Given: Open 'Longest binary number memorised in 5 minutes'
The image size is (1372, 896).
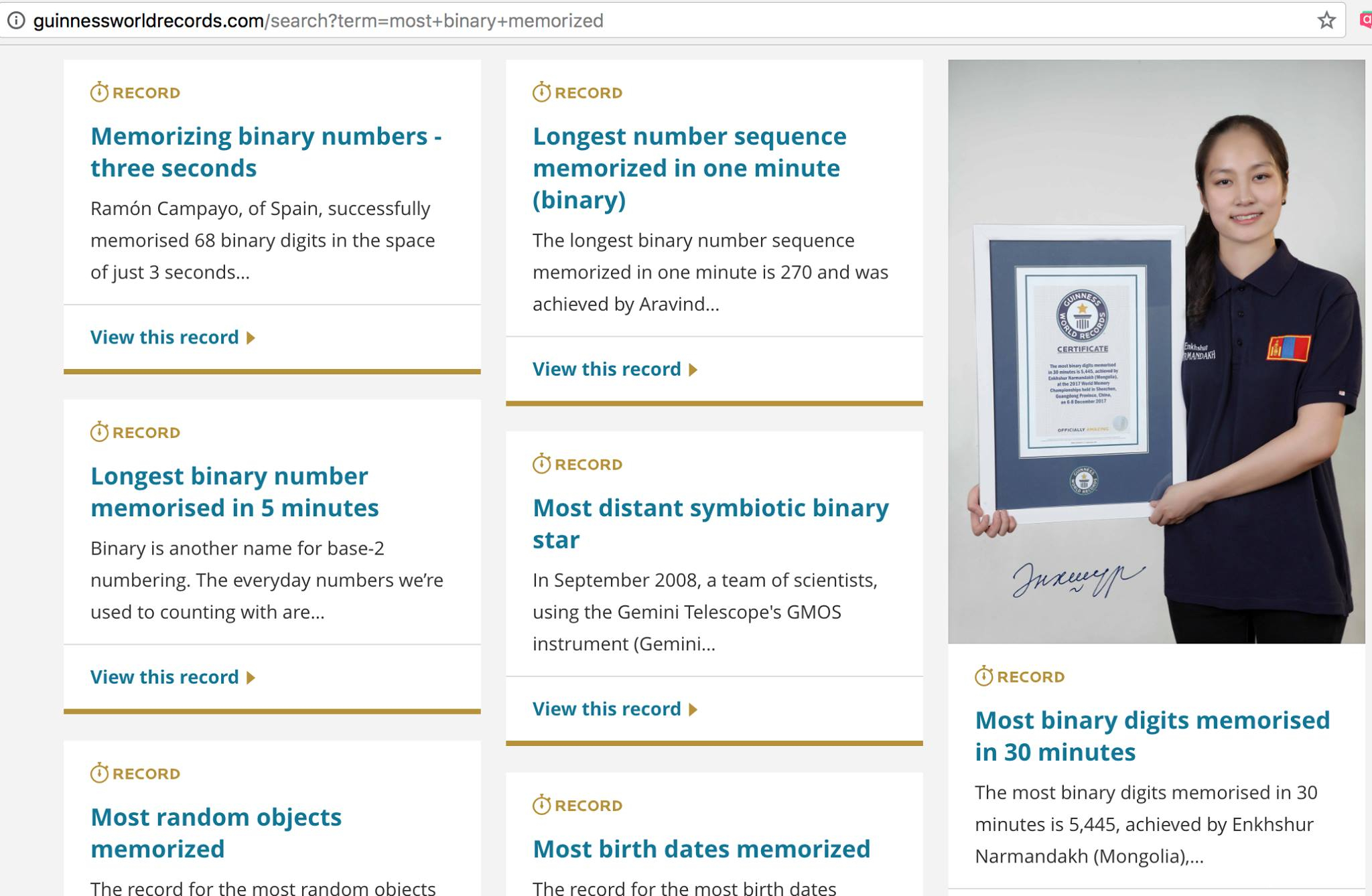Looking at the screenshot, I should (234, 492).
